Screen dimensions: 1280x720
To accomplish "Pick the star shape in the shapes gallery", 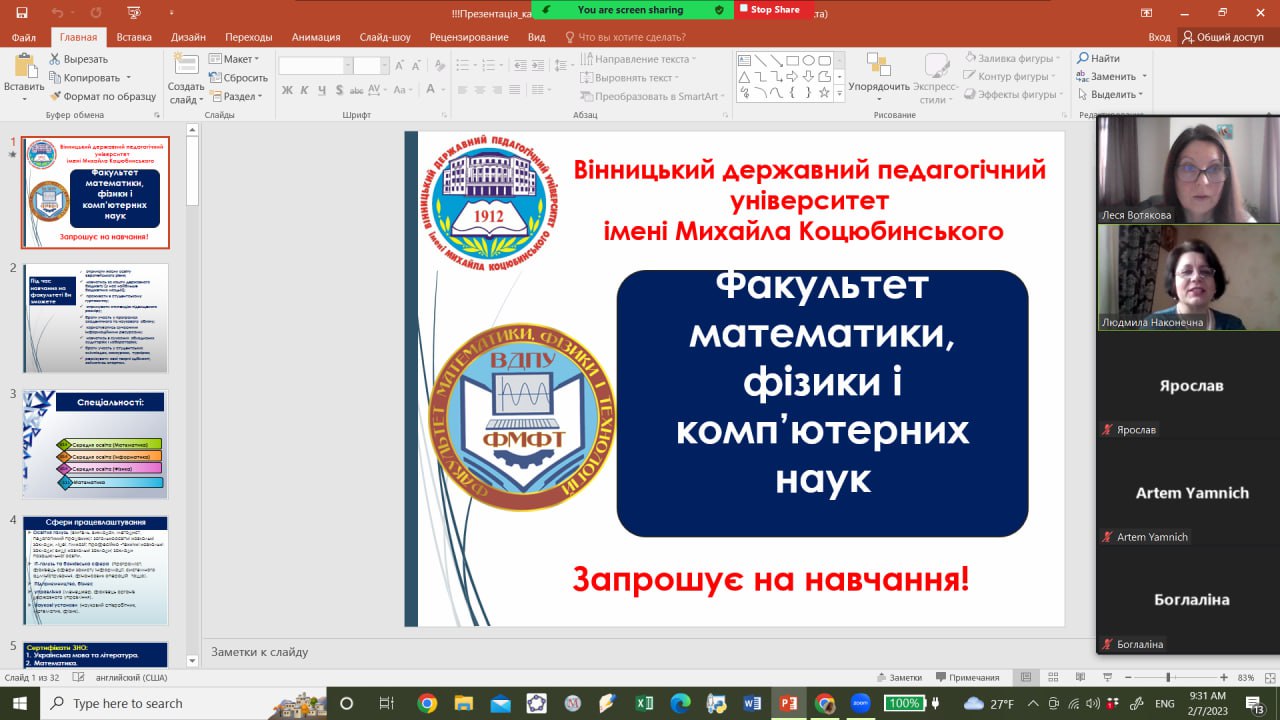I will (825, 92).
